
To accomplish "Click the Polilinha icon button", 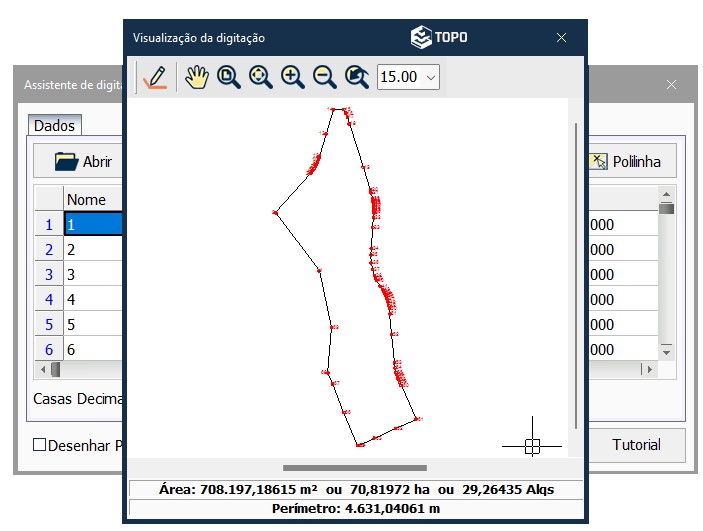I will coord(625,161).
